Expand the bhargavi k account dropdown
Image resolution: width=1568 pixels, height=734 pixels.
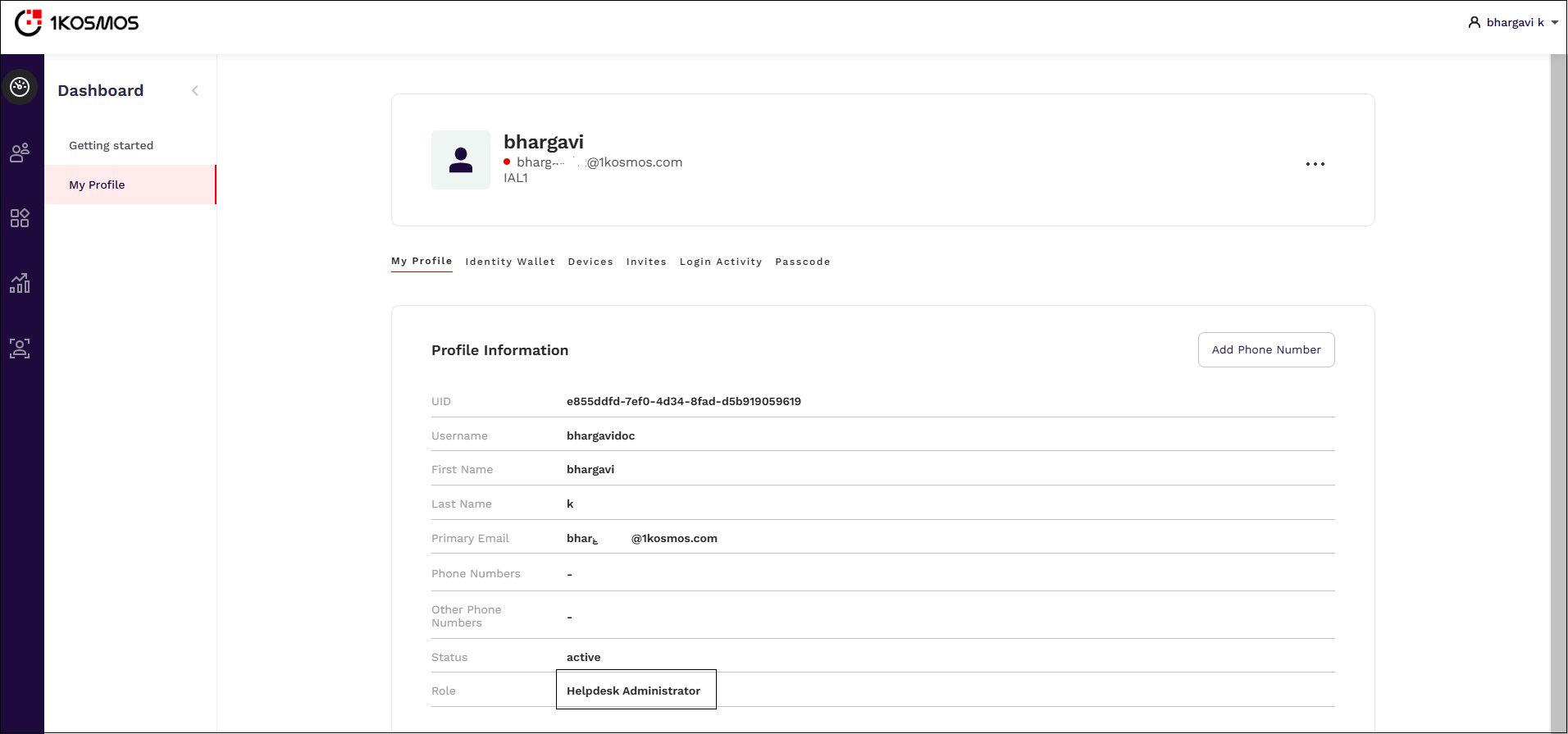click(1554, 23)
